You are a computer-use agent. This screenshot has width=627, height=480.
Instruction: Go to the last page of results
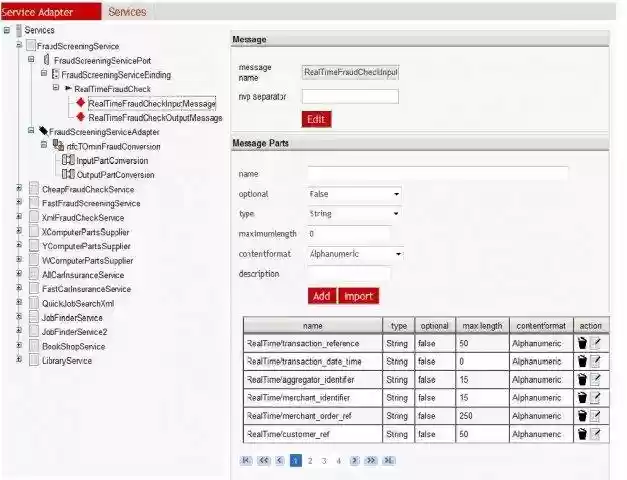click(389, 460)
